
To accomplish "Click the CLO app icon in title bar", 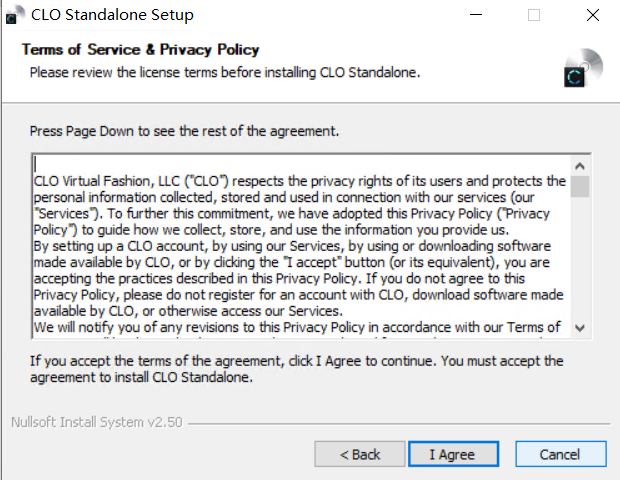I will (15, 16).
